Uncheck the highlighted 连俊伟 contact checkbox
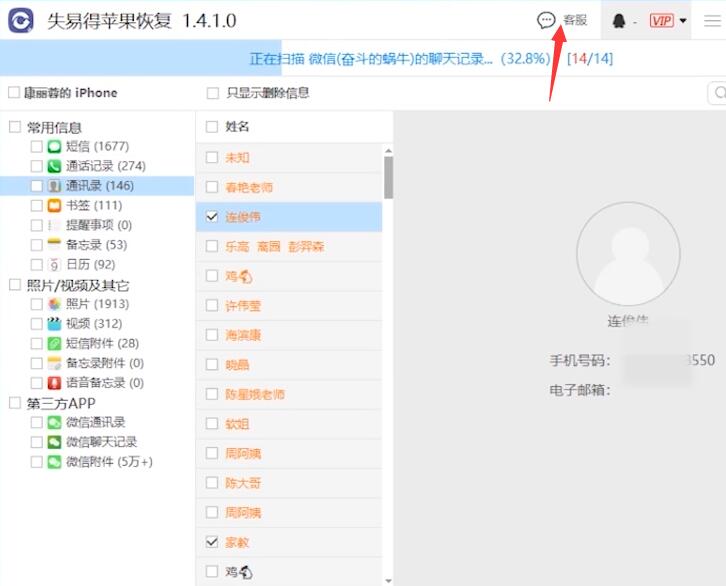The width and height of the screenshot is (726, 586). (212, 217)
